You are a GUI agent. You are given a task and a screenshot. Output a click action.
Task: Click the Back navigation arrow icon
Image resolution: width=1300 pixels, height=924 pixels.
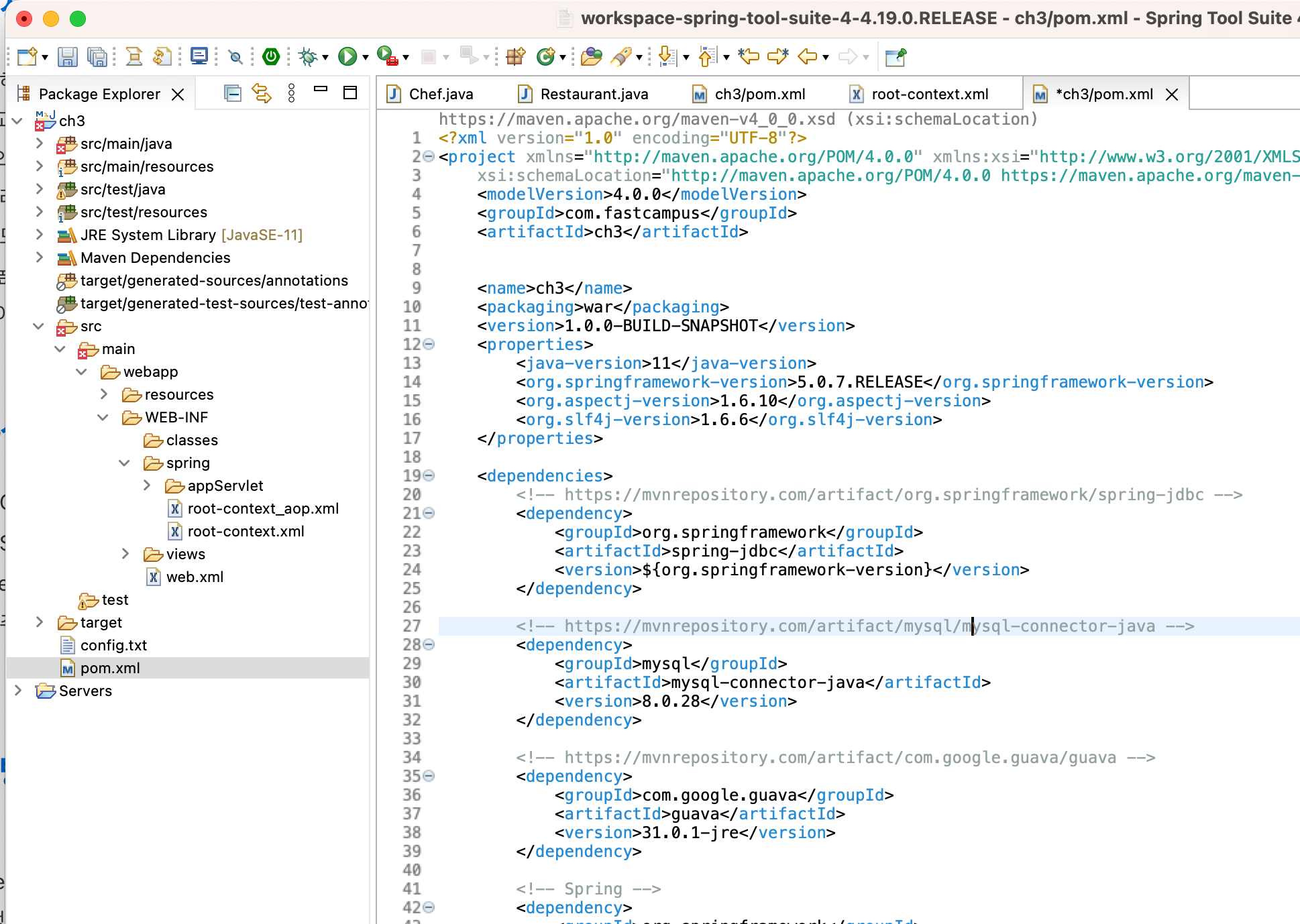click(808, 57)
